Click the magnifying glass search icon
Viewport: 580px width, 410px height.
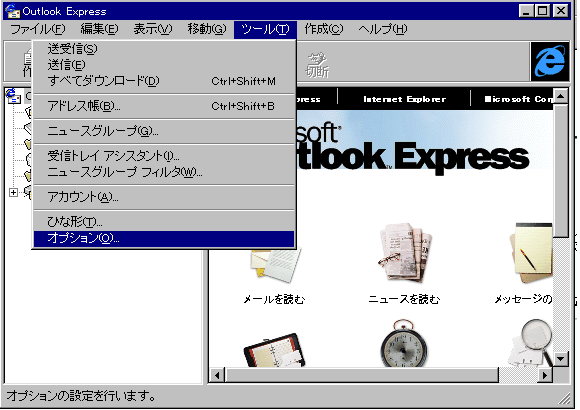(x=531, y=343)
